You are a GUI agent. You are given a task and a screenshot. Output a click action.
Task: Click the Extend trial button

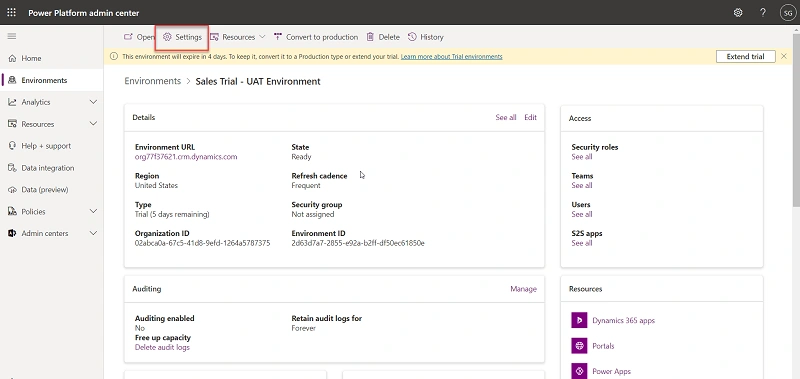[x=745, y=57]
